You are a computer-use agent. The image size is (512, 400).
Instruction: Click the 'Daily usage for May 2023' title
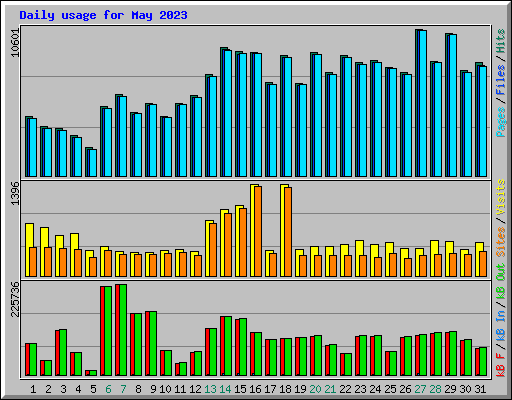(103, 15)
